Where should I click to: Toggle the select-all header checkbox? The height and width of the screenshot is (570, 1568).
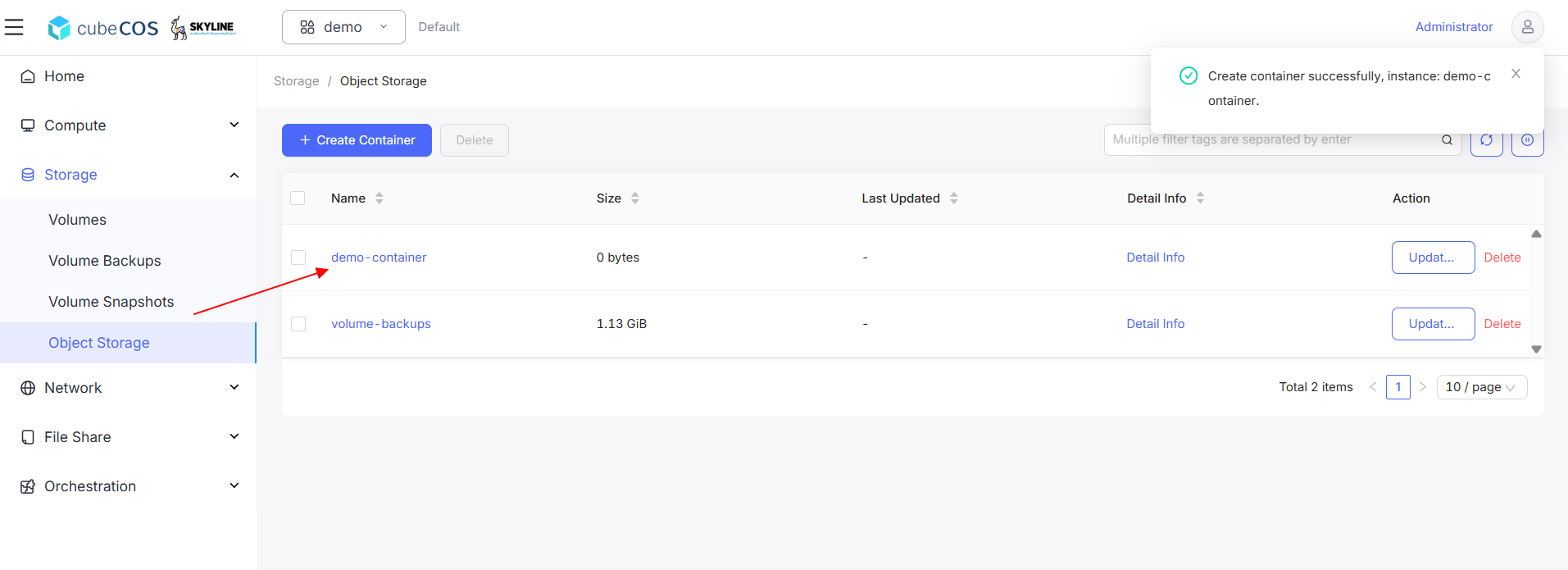pyautogui.click(x=298, y=198)
